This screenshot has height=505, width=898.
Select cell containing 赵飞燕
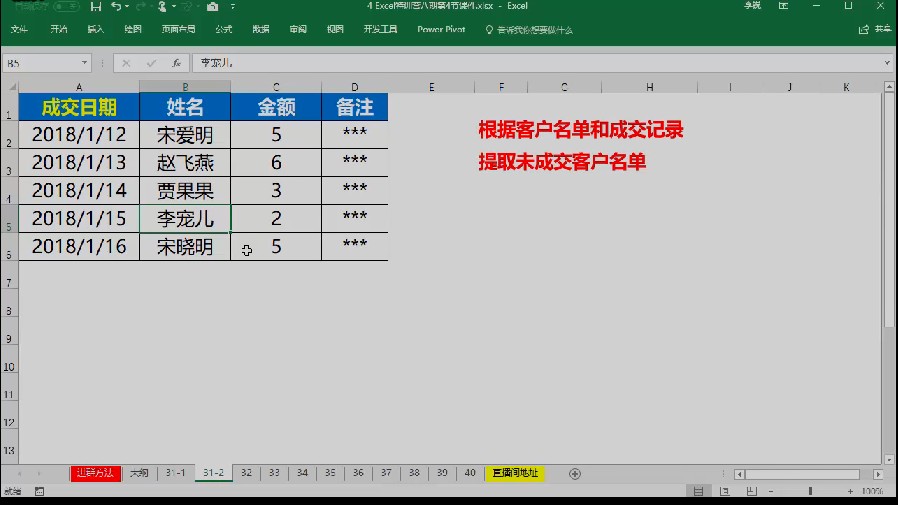point(185,163)
